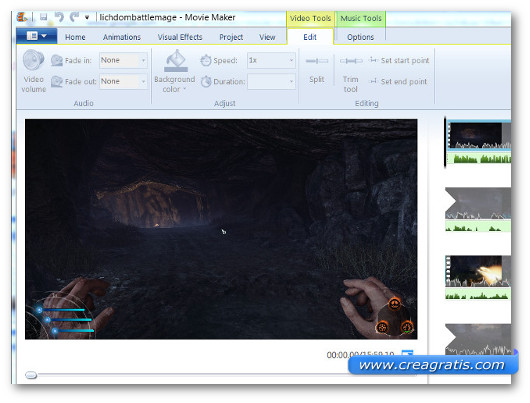Viewport: 530px width, 403px height.
Task: Undo the last action
Action: pos(59,17)
